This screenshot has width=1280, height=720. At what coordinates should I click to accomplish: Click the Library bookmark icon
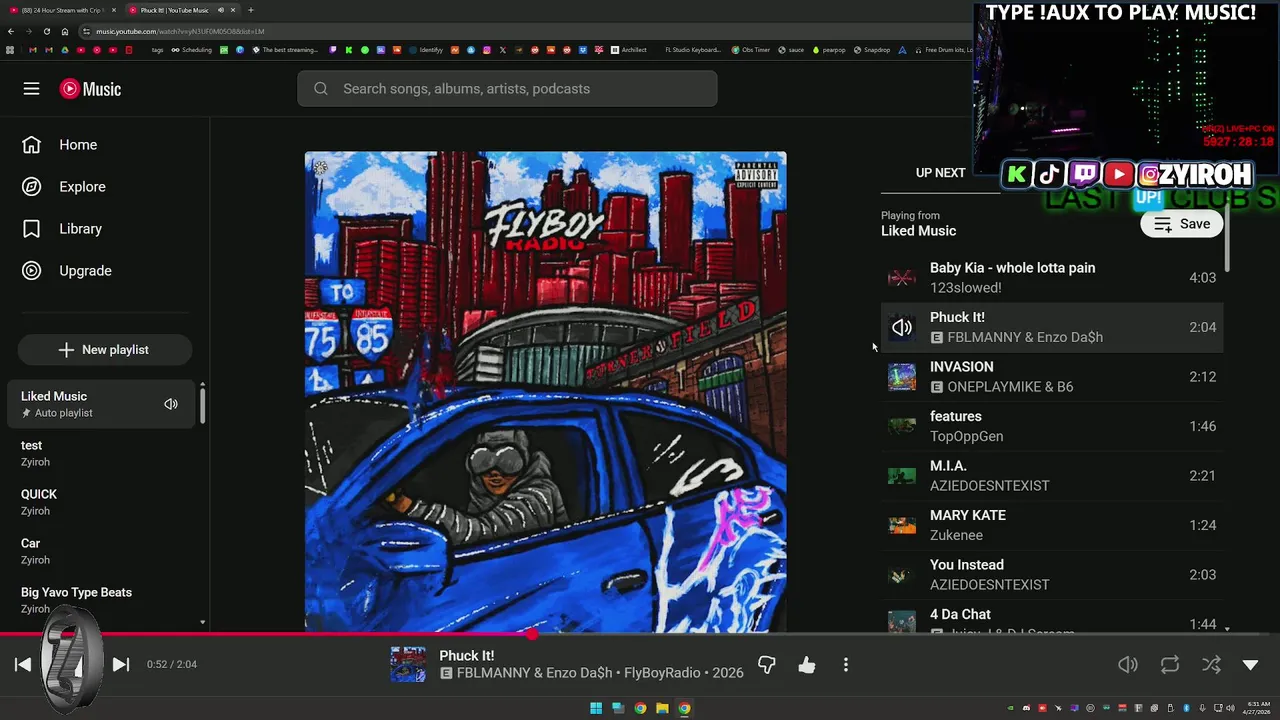31,229
